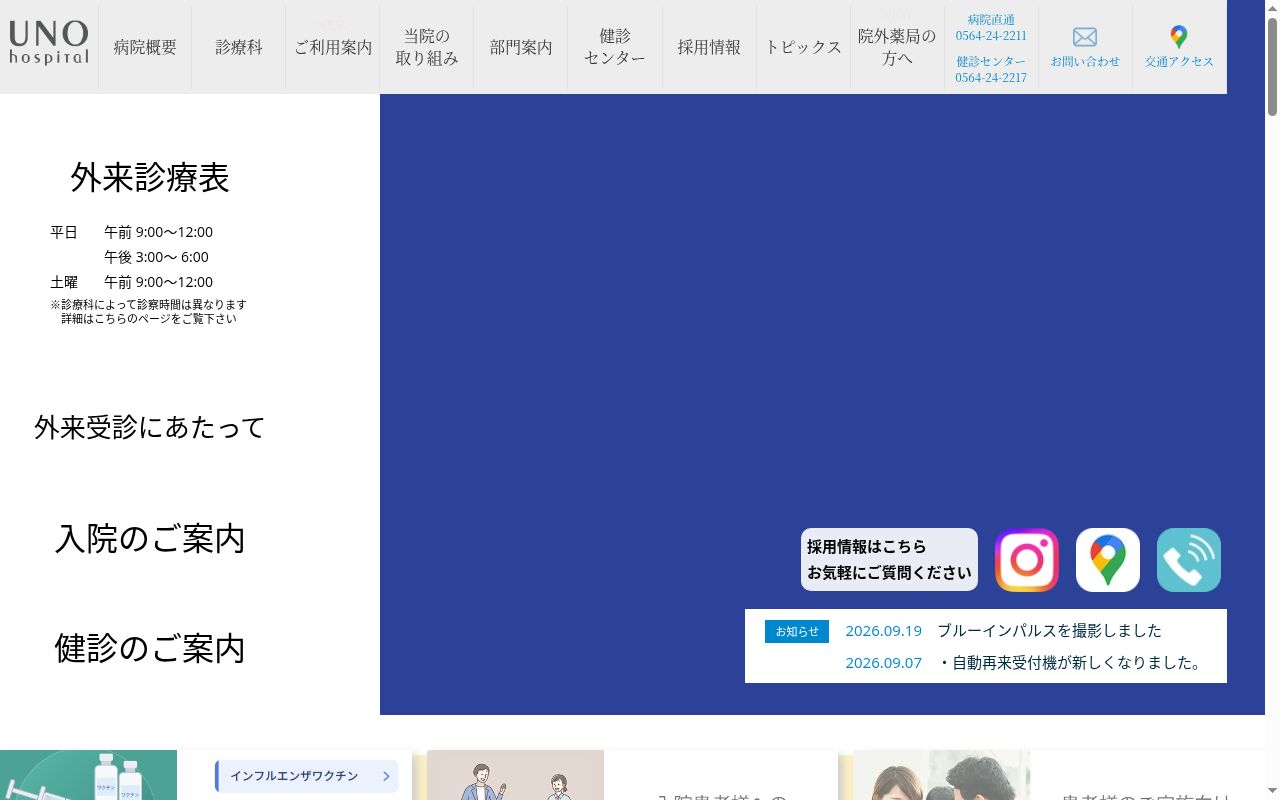
Task: Click the お知らせ label badge
Action: pos(797,631)
